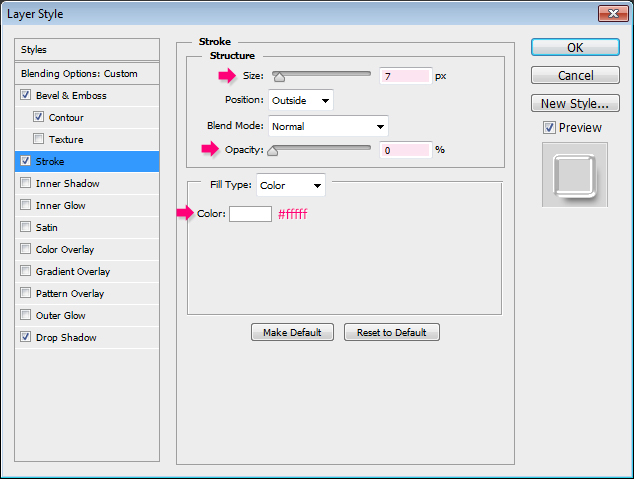The height and width of the screenshot is (479, 634).
Task: Uncheck the Drop Shadow checkbox
Action: pos(25,337)
